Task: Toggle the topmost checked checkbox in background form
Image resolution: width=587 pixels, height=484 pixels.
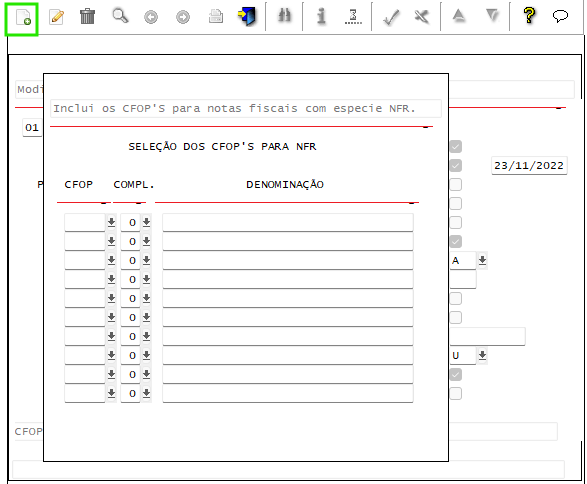Action: (456, 146)
